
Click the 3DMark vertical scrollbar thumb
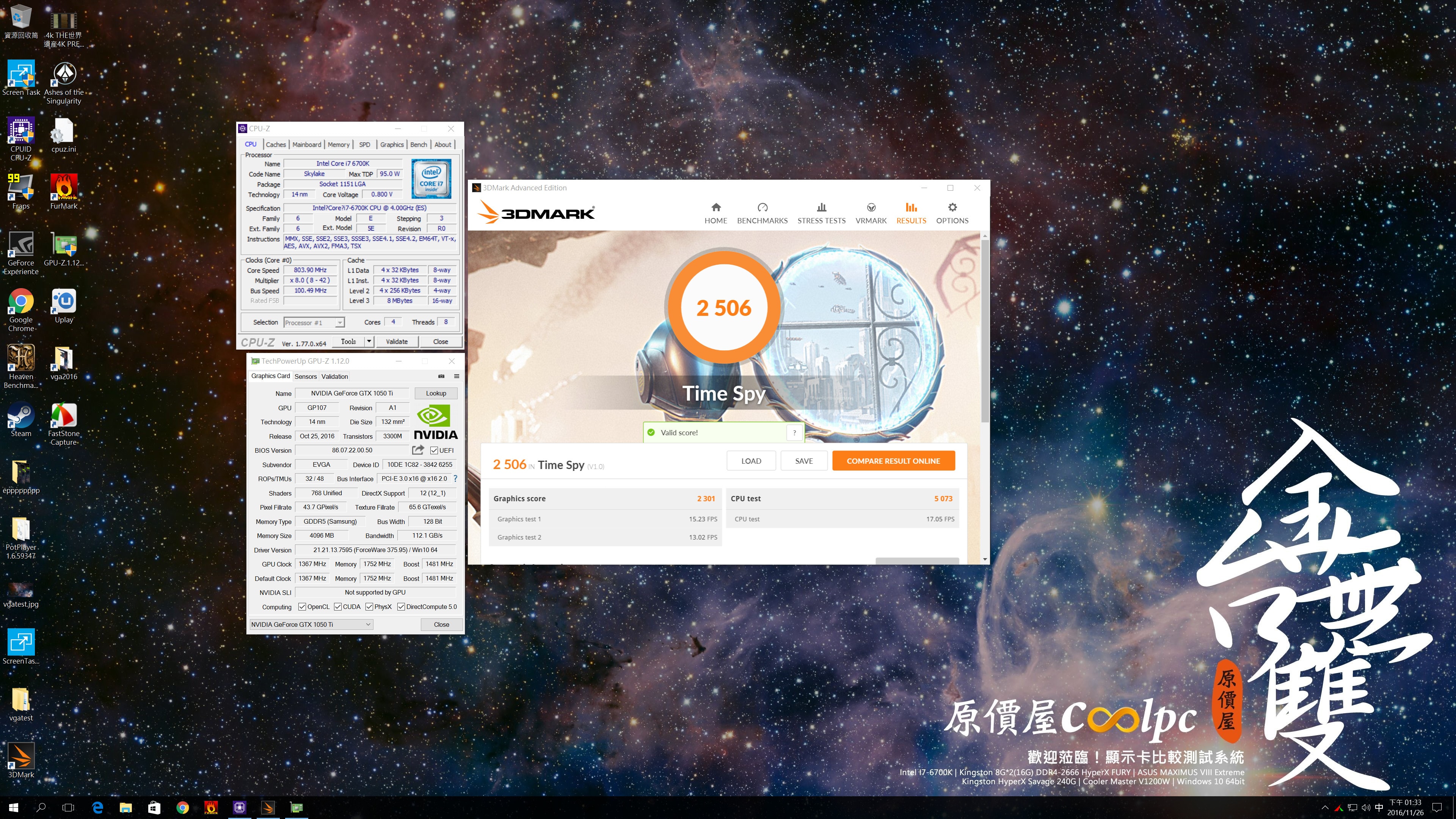(x=985, y=331)
